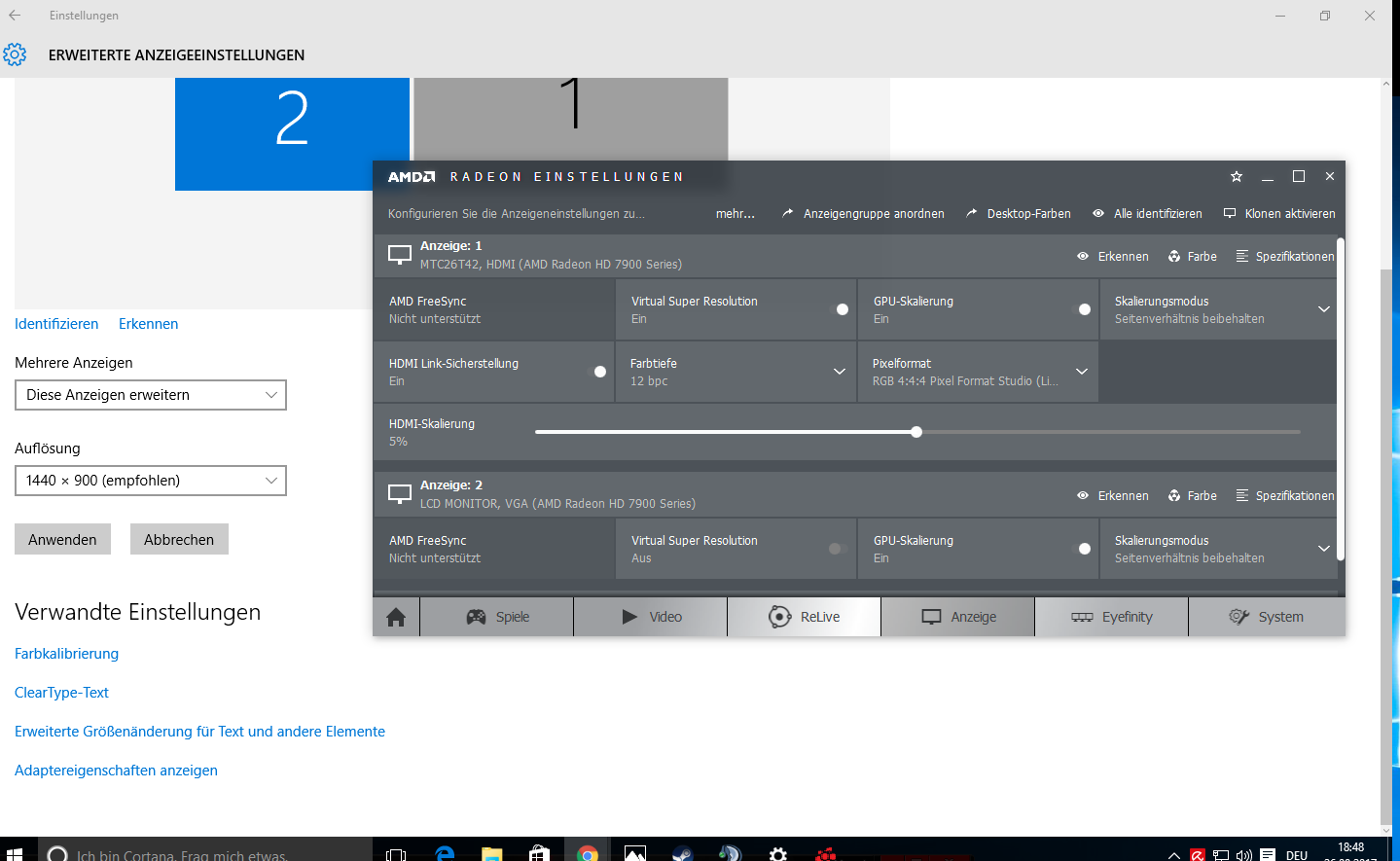Click the Settings gear on taskbar
Viewport: 1400px width, 861px height.
(778, 854)
